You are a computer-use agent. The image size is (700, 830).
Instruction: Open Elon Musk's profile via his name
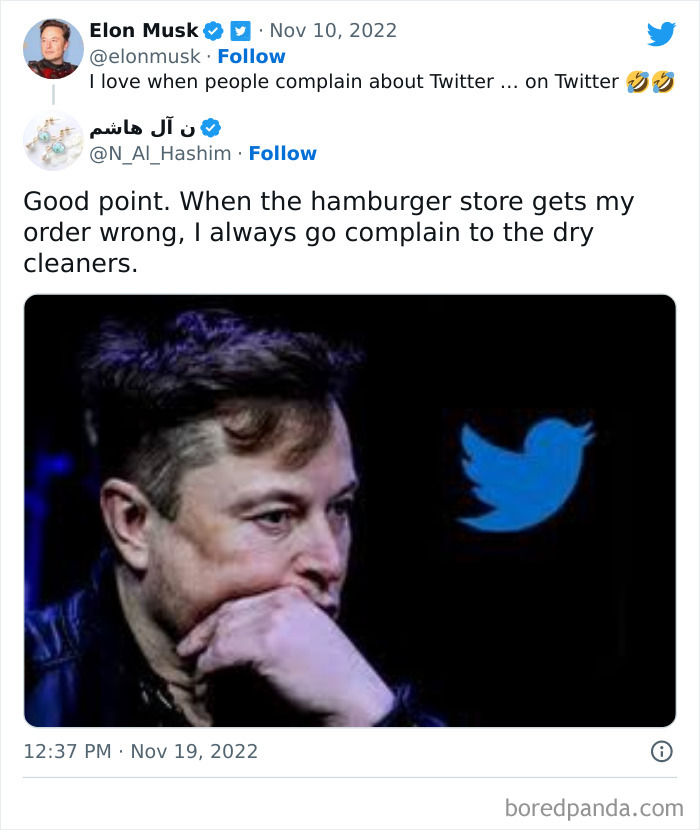click(x=144, y=30)
